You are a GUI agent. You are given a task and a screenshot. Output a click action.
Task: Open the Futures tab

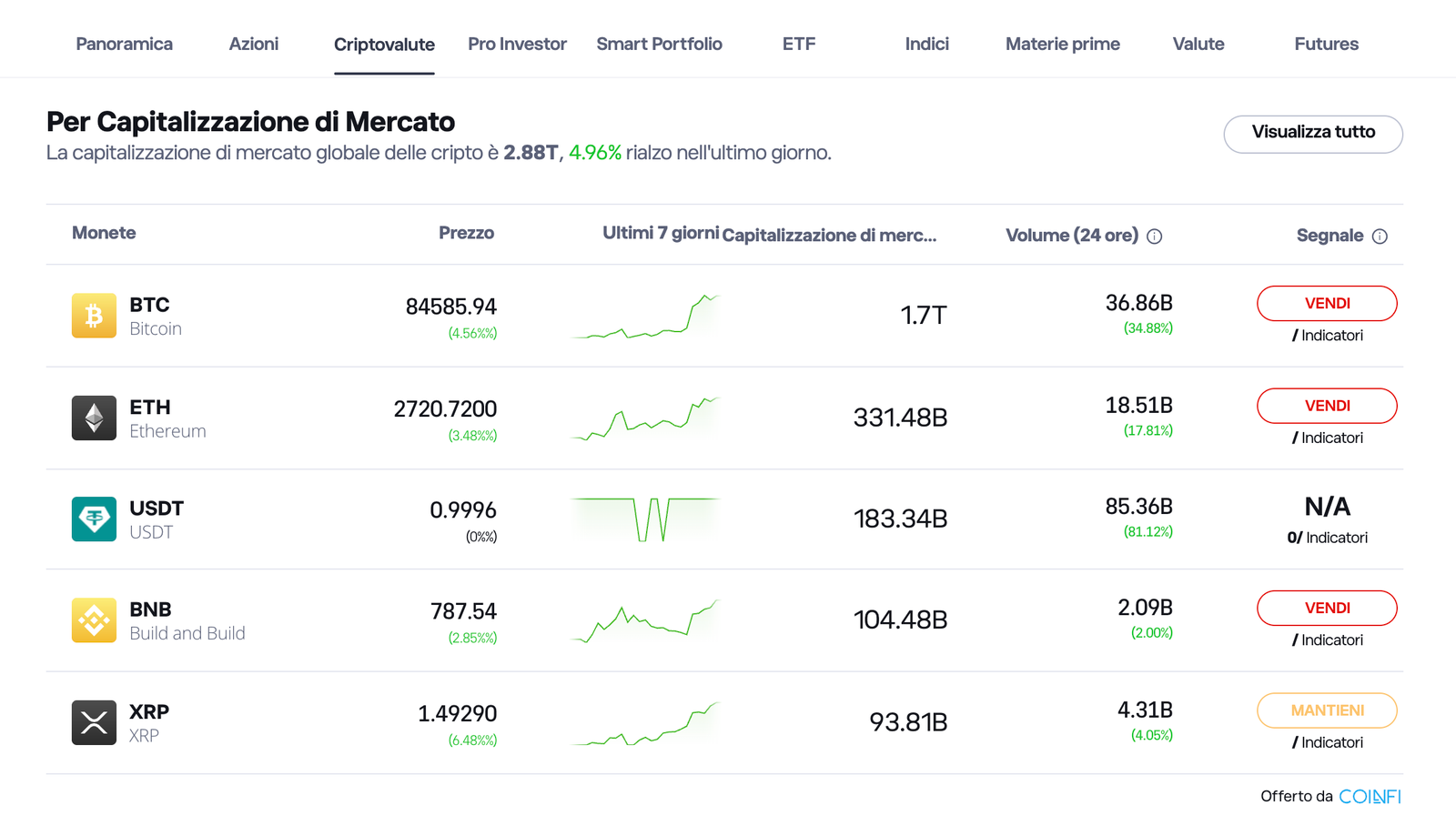1326,44
